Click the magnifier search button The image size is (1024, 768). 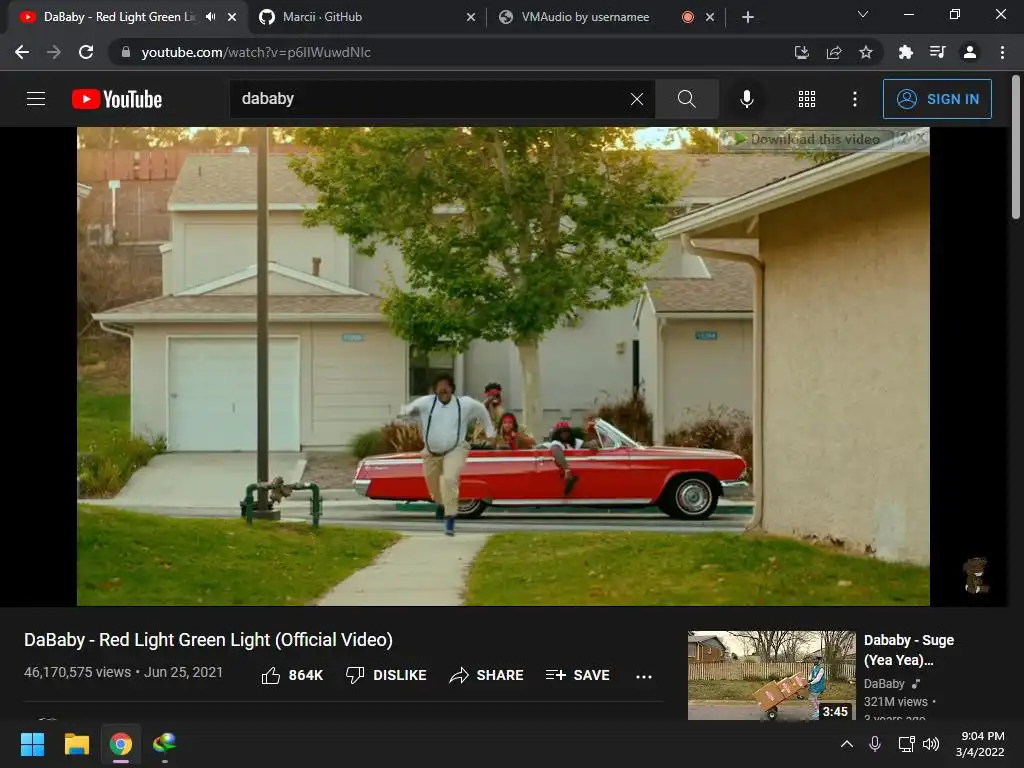coord(686,99)
